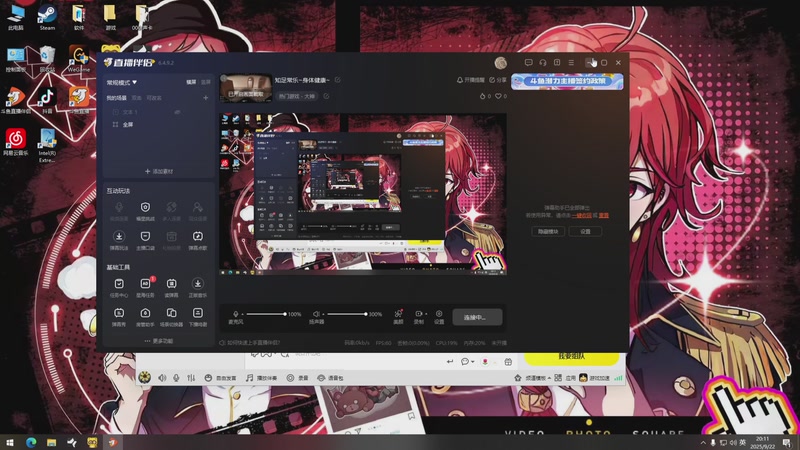Edit the stream title pencil icon
800x450 pixels.
(x=338, y=80)
